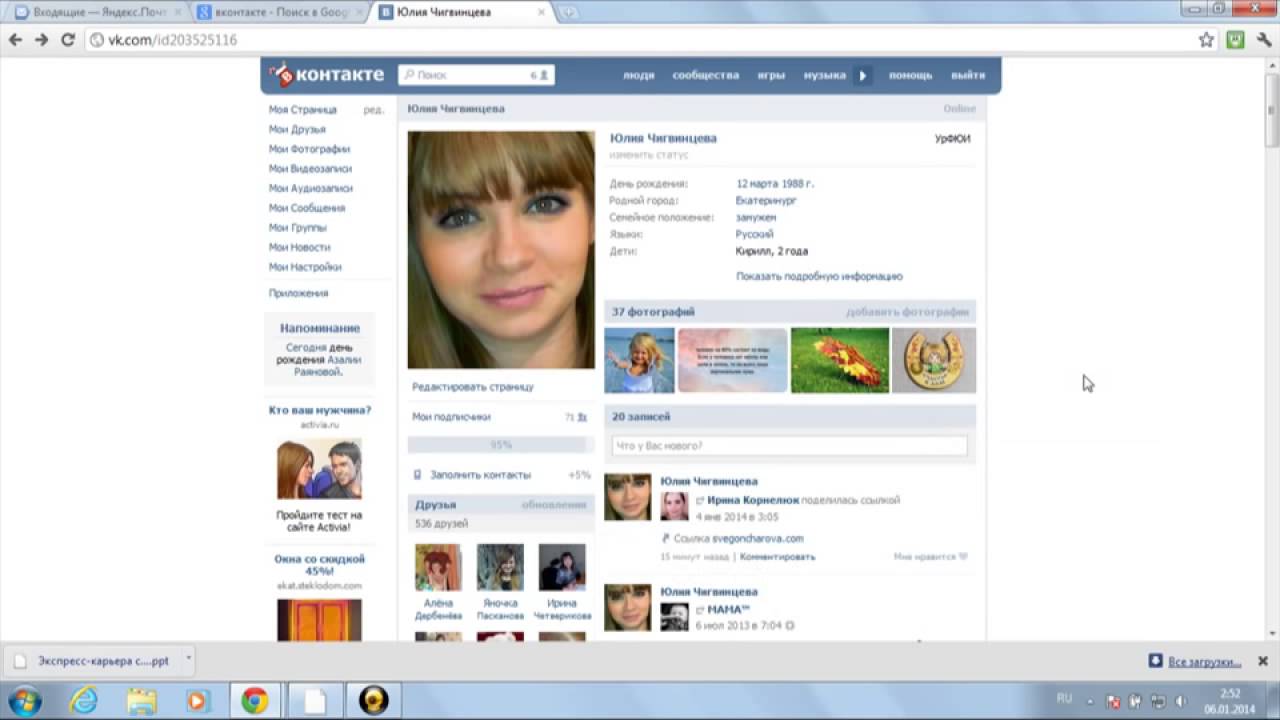Show hidden system tray icons
Image resolution: width=1280 pixels, height=720 pixels.
tap(1092, 700)
